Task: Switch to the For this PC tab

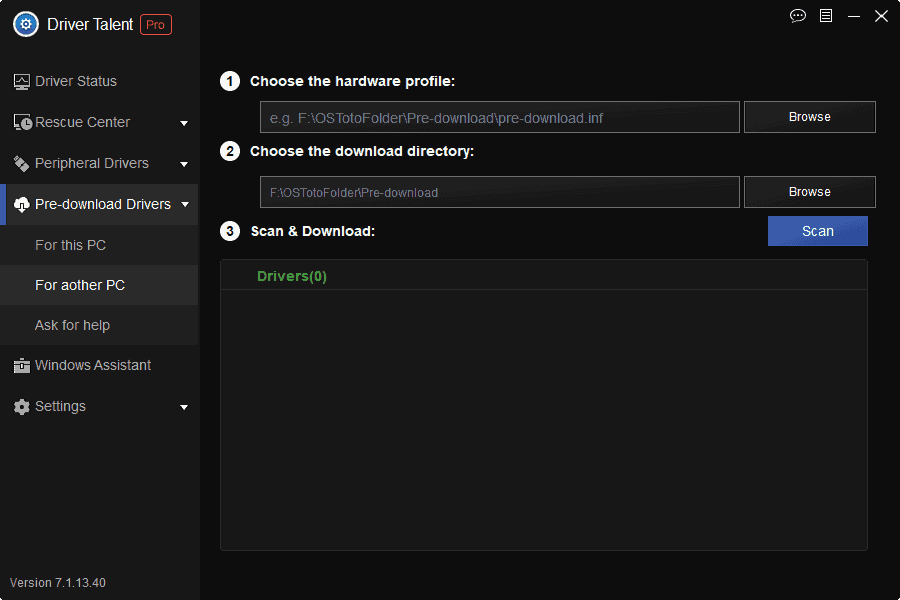Action: [70, 245]
